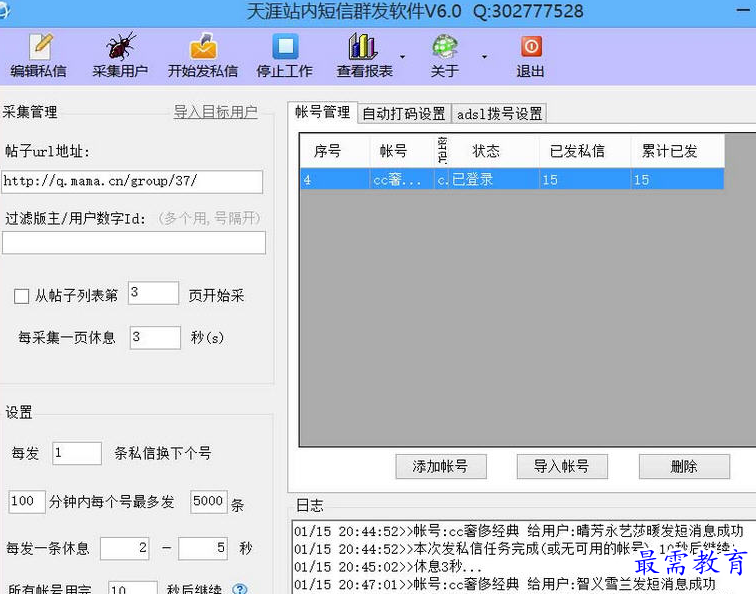The height and width of the screenshot is (594, 756).
Task: Expand the dropdown arrow next to 关于
Action: (x=484, y=57)
